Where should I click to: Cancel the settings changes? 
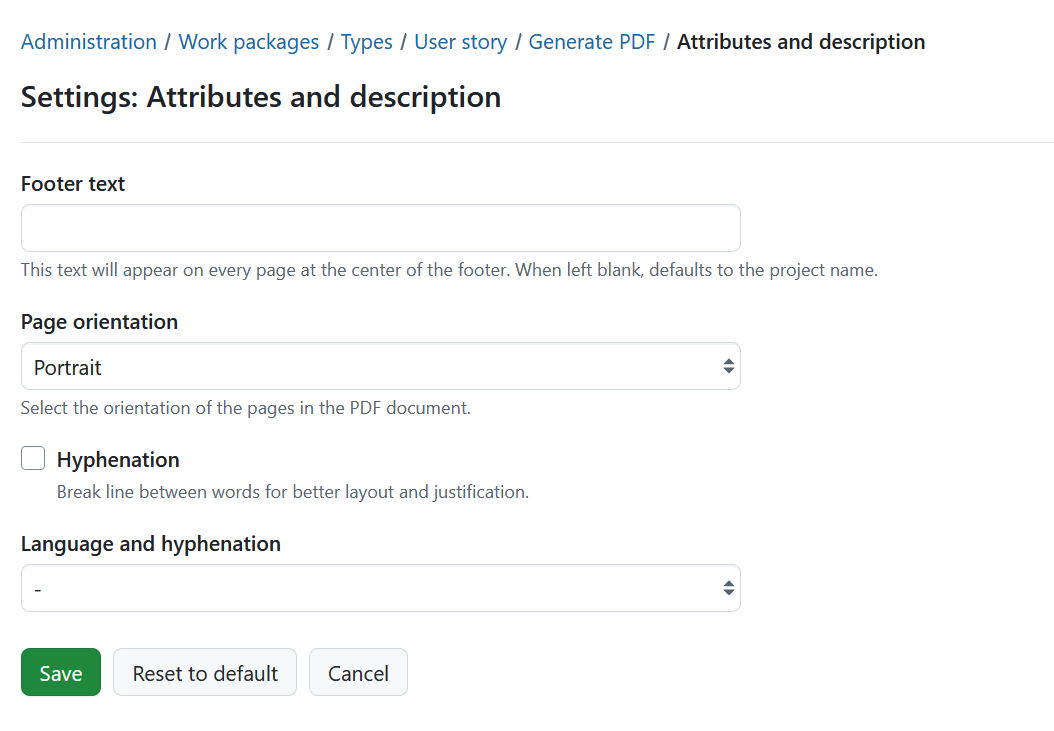(x=358, y=672)
